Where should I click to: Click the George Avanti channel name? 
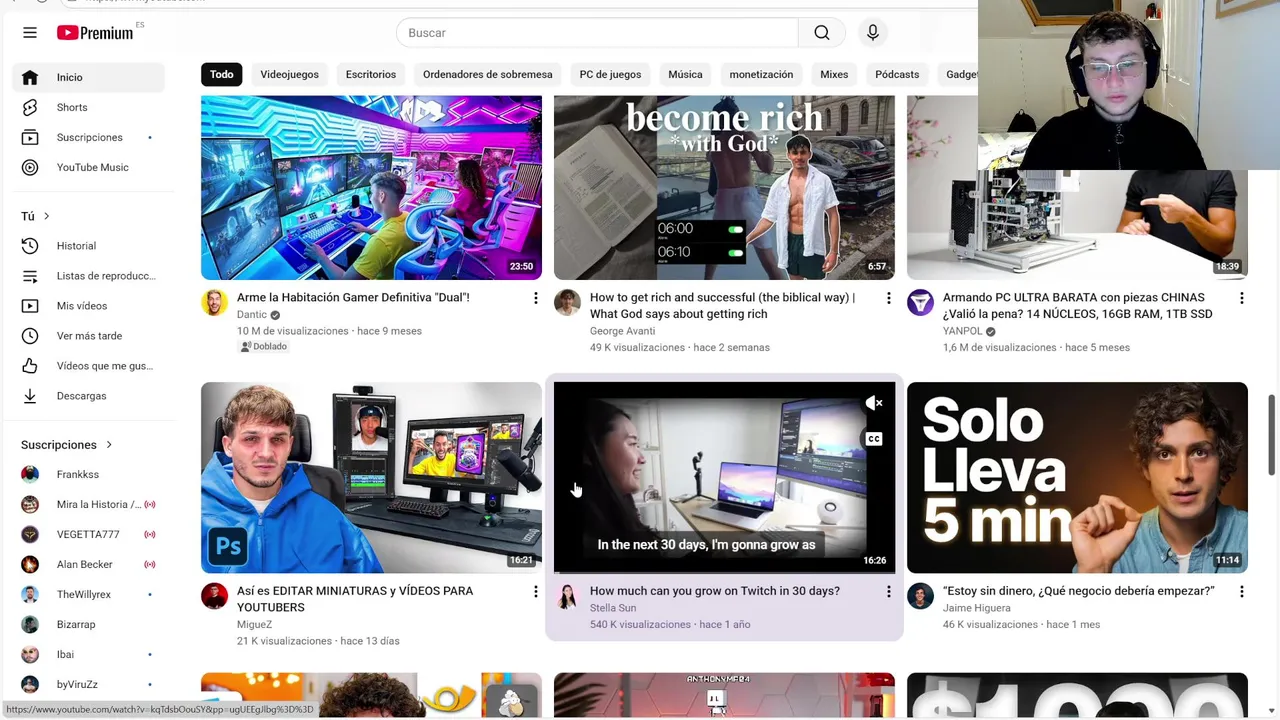pyautogui.click(x=622, y=331)
